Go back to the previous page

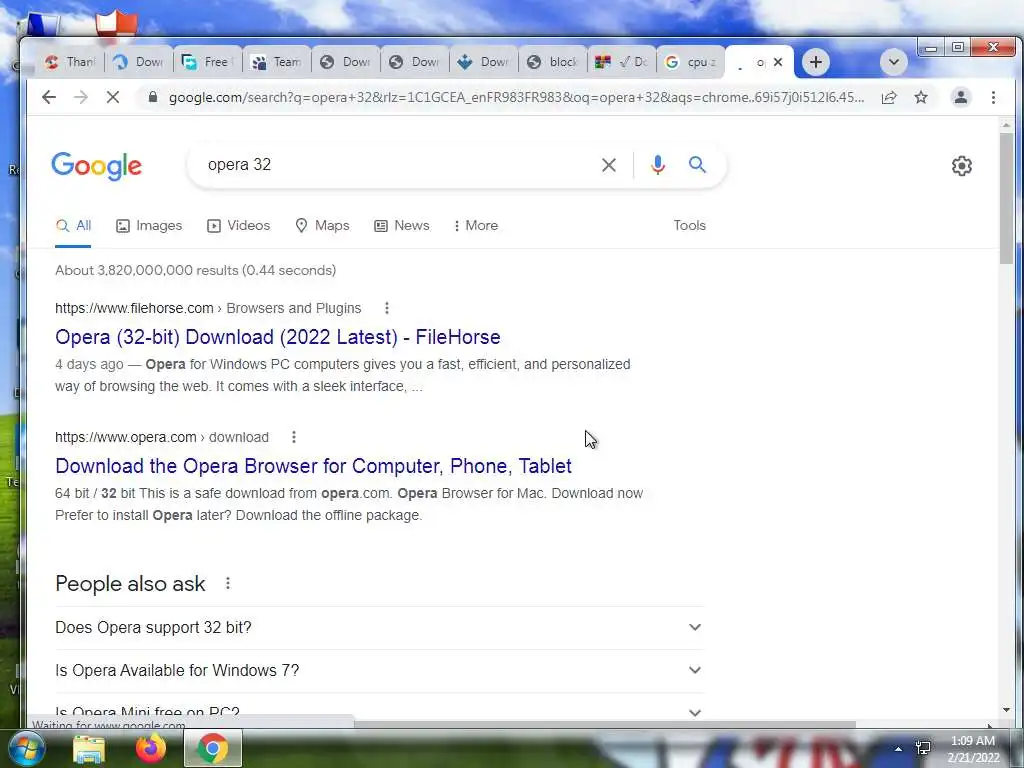49,97
